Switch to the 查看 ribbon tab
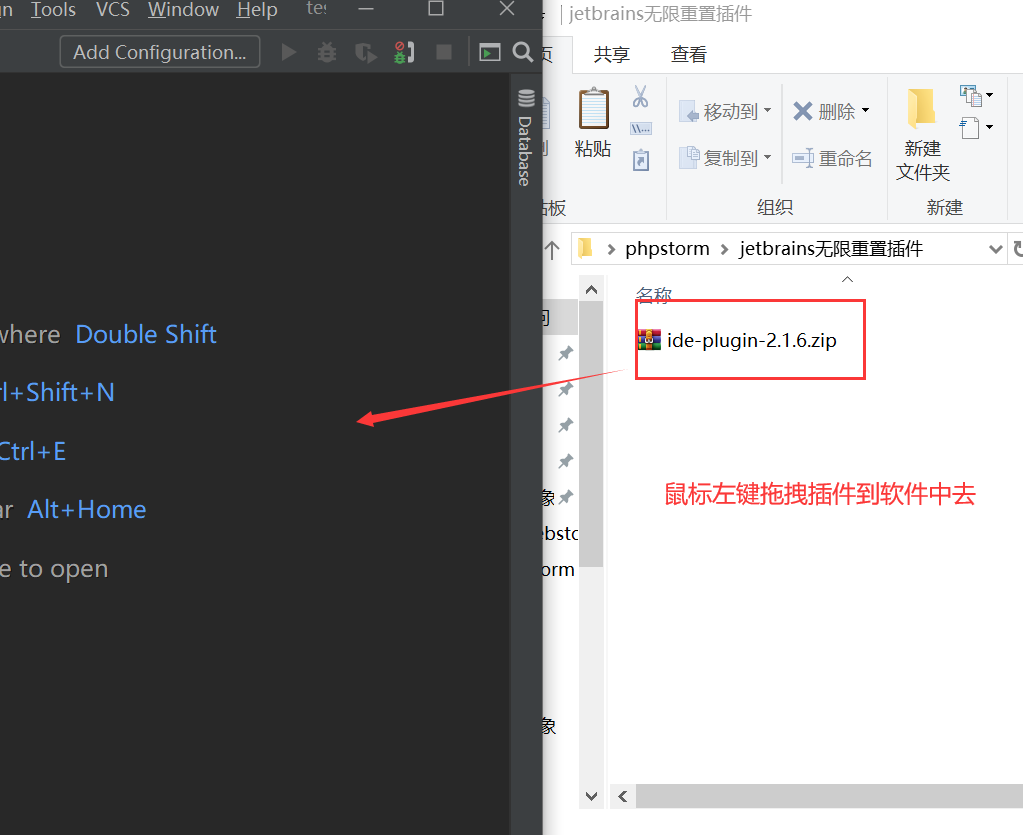Screen dimensions: 1023x835 coord(689,54)
